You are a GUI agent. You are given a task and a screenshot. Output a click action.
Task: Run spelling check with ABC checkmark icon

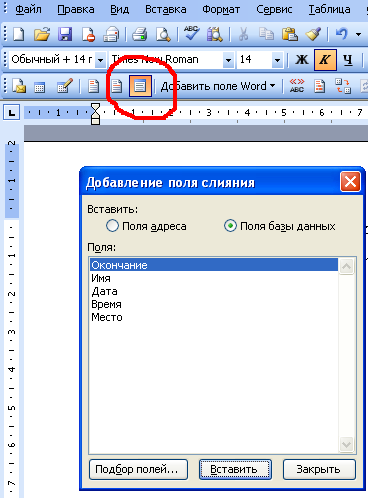point(192,33)
